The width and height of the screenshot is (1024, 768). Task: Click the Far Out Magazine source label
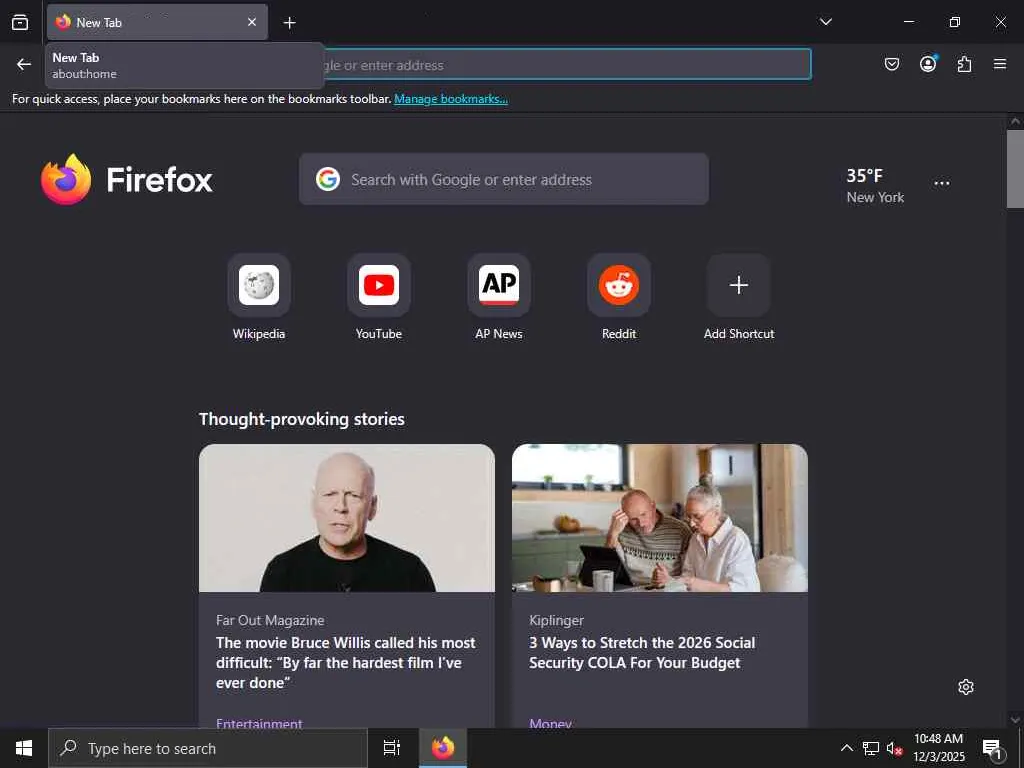270,620
